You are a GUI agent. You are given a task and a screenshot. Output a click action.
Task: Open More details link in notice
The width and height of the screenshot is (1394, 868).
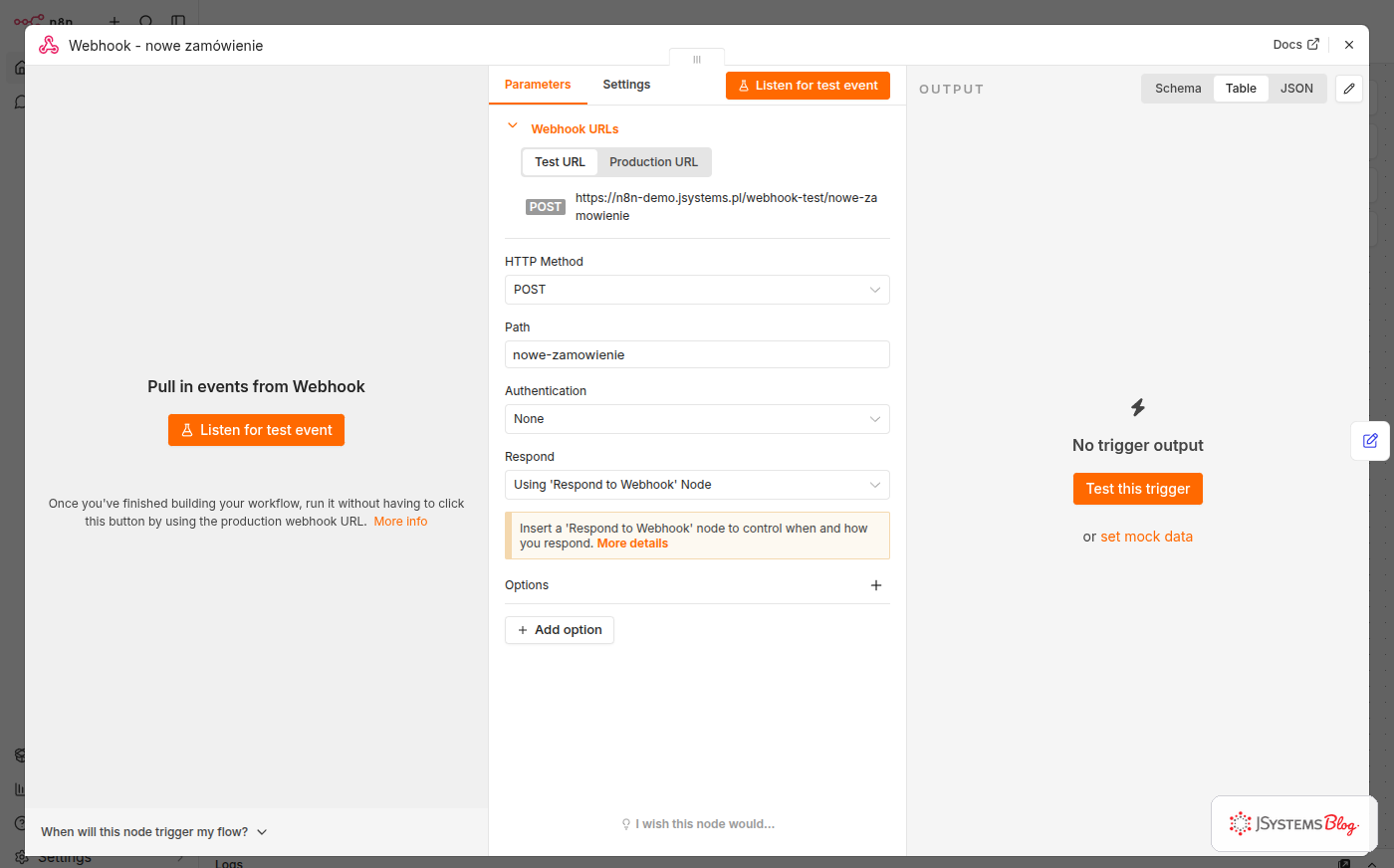(x=632, y=543)
